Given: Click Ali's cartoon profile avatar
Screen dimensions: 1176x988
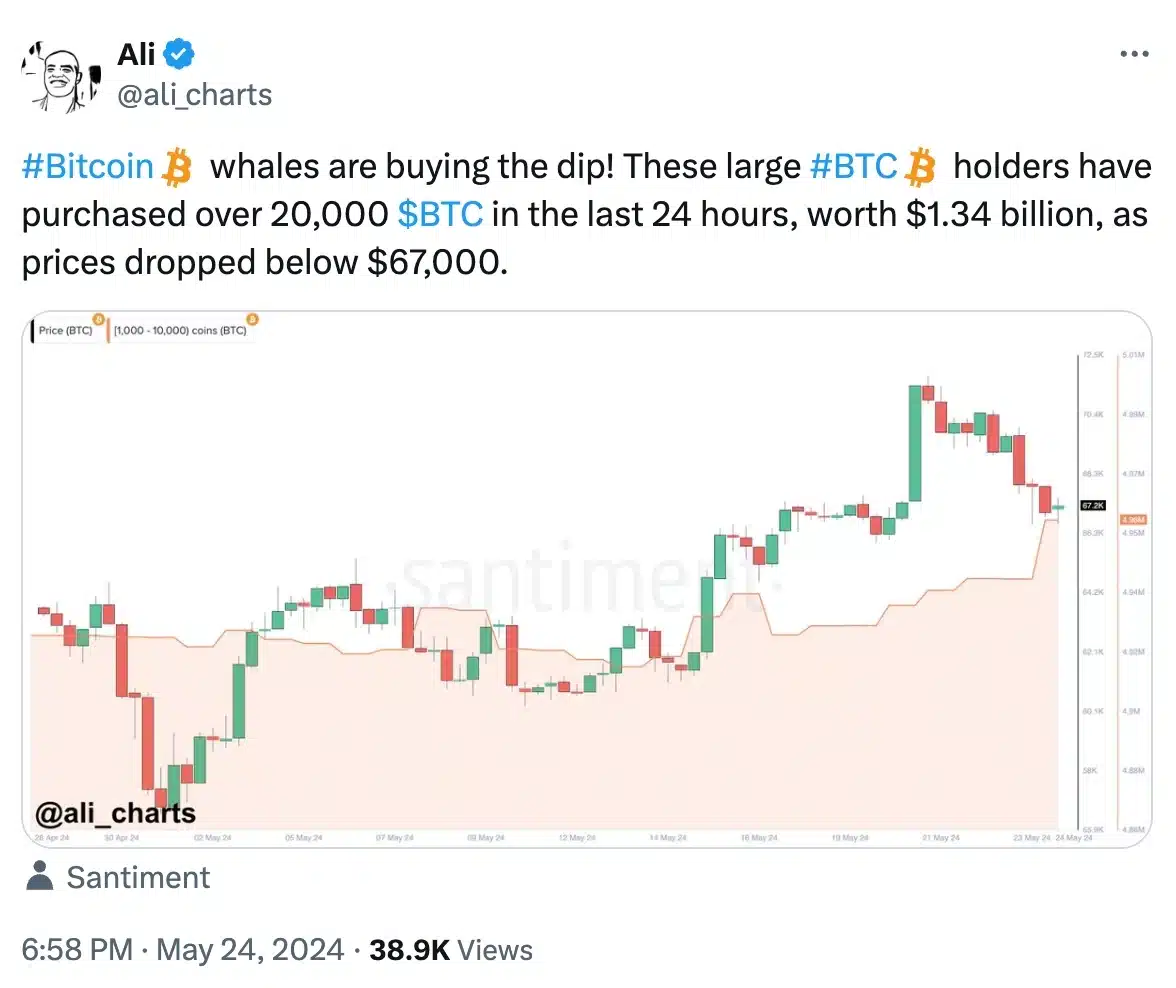Looking at the screenshot, I should point(62,77).
